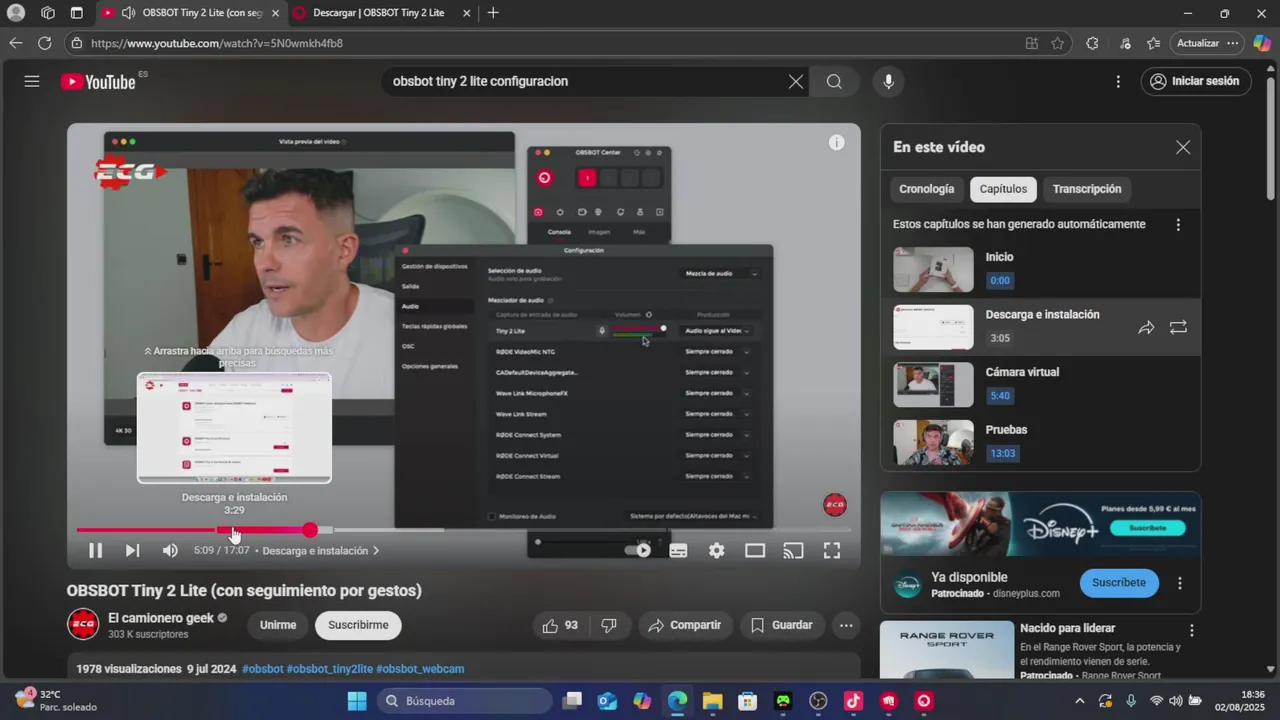Save video with Guardar button
This screenshot has width=1280, height=720.
click(x=781, y=625)
